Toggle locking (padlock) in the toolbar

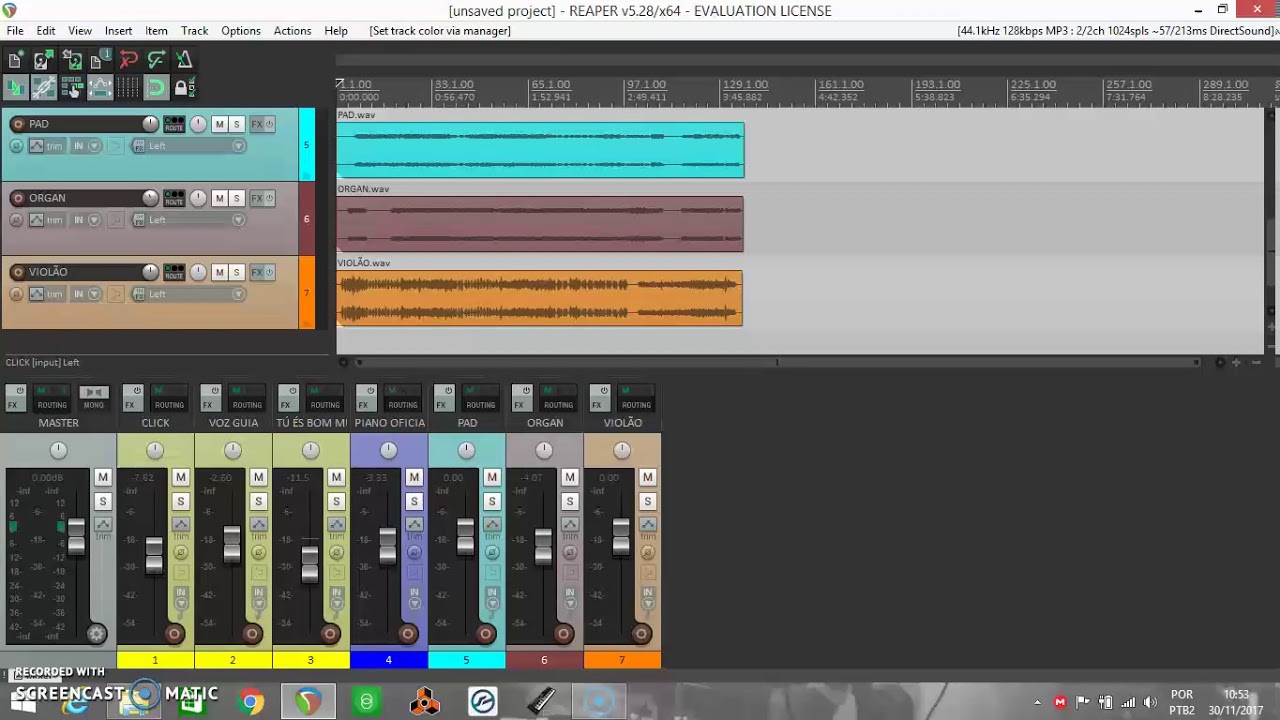coord(184,88)
